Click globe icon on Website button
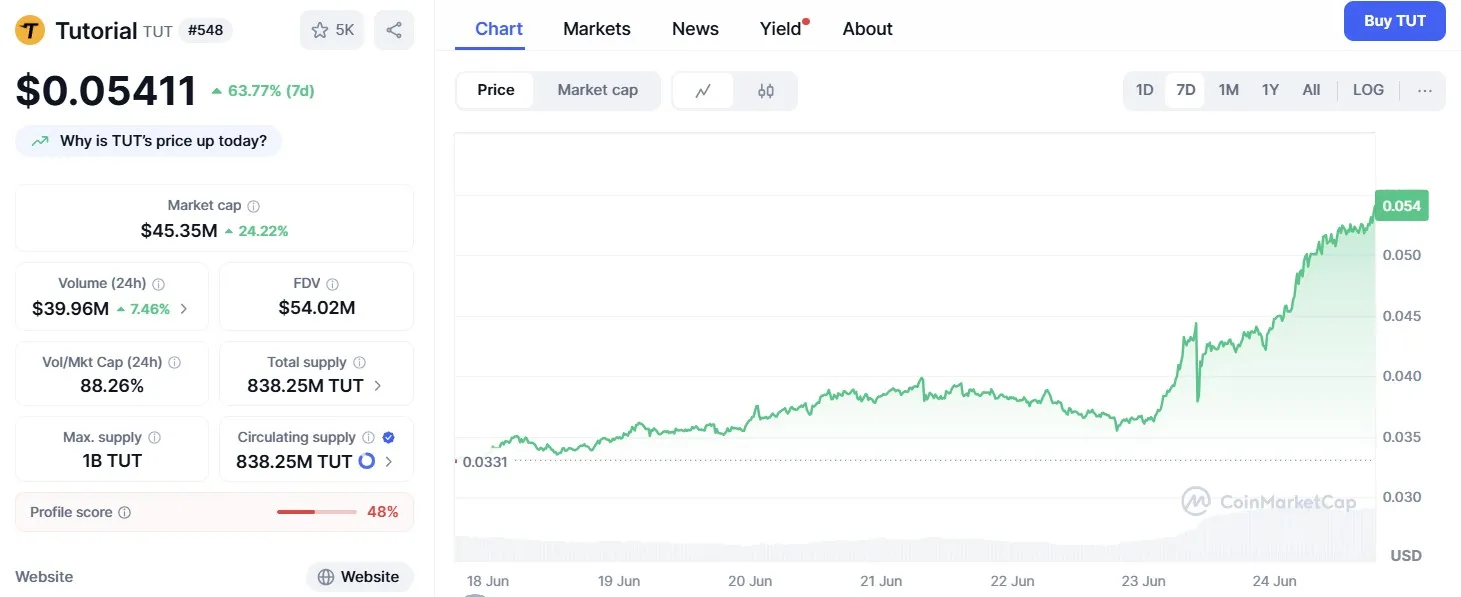Screen dimensions: 1461x597 pos(326,577)
